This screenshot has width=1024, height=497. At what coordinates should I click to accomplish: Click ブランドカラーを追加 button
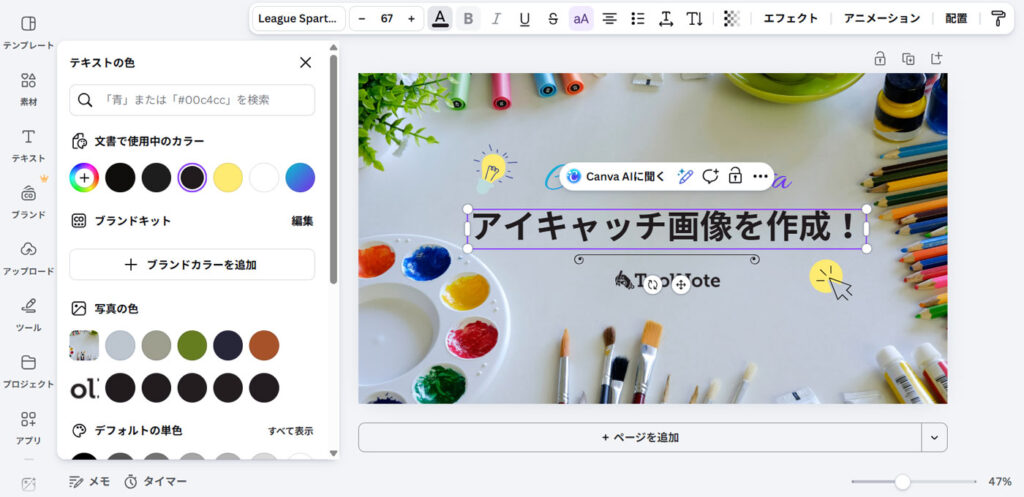(x=192, y=265)
